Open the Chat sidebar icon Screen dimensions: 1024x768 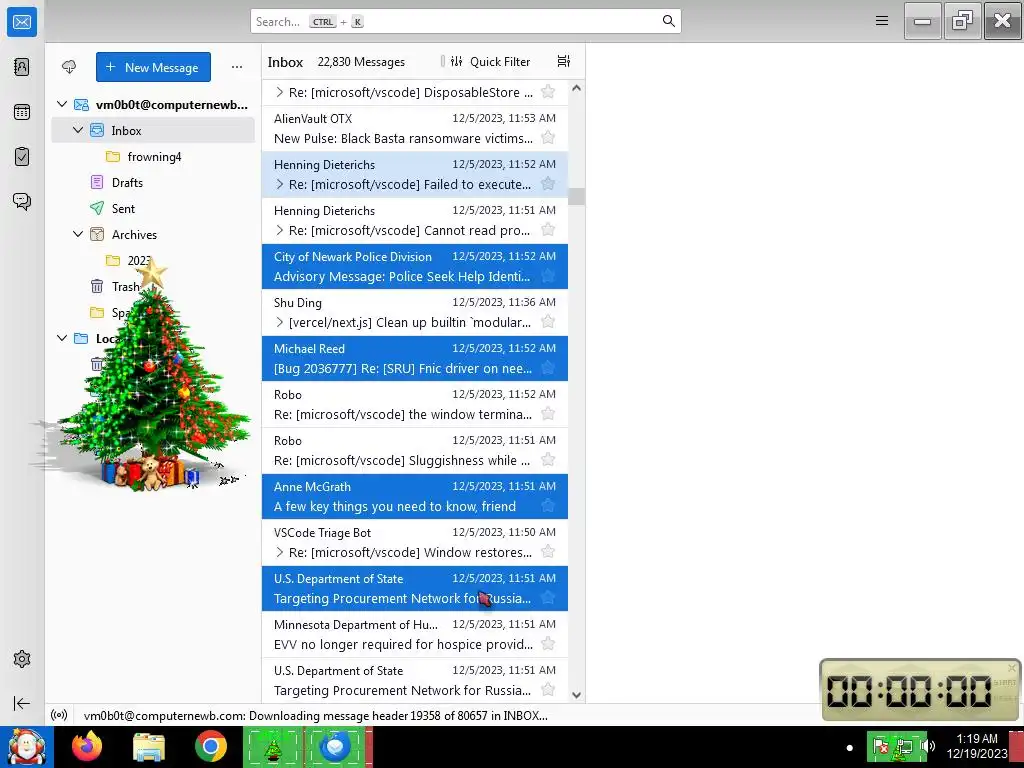click(22, 201)
